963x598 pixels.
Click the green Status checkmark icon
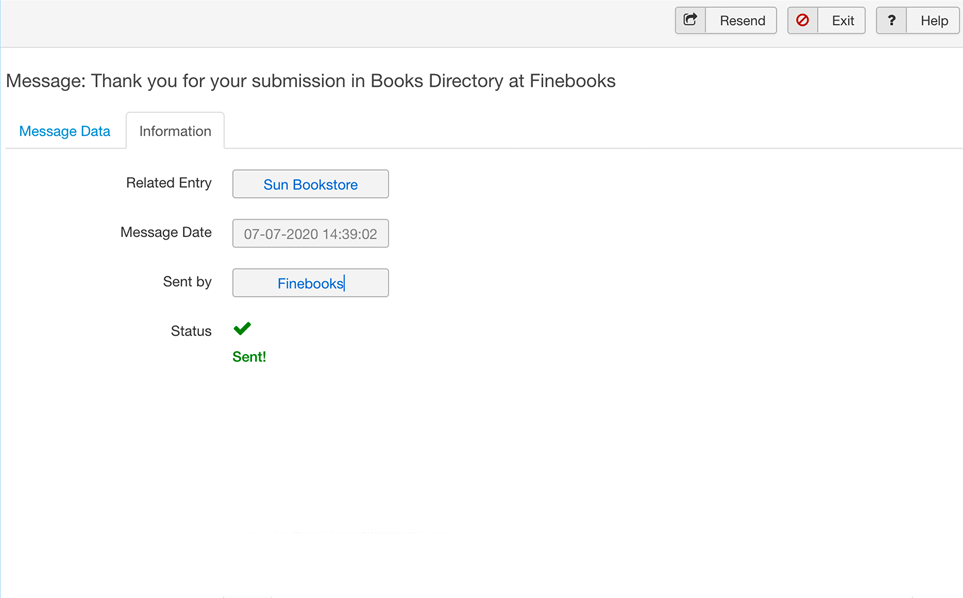click(x=242, y=328)
